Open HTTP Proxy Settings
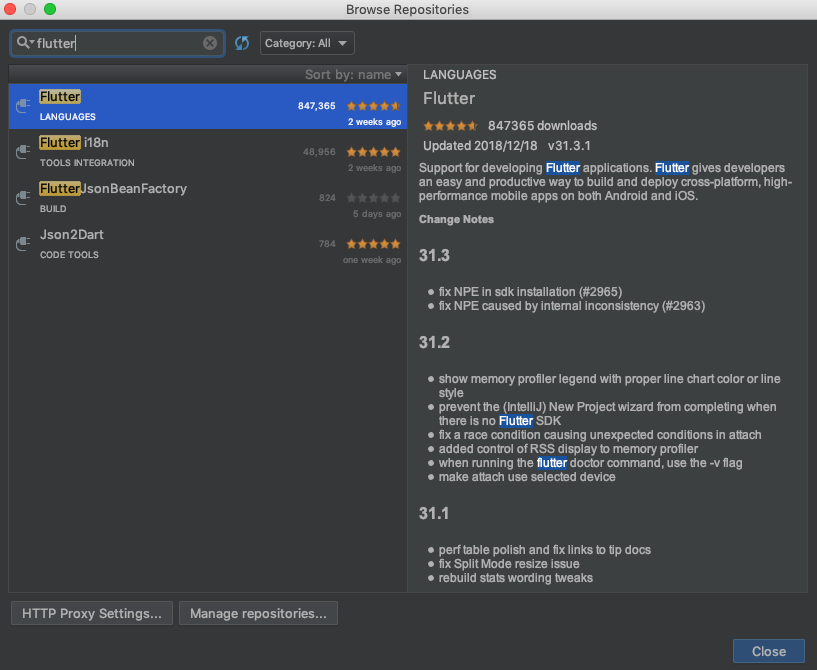 [92, 613]
